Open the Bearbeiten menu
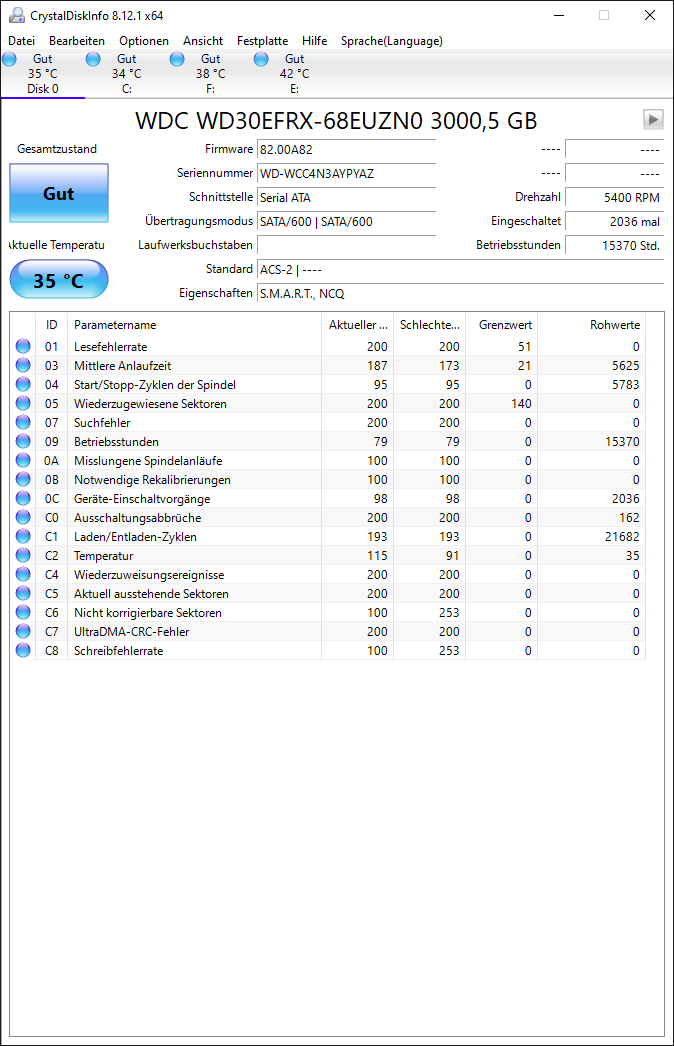The image size is (674, 1046). (77, 41)
